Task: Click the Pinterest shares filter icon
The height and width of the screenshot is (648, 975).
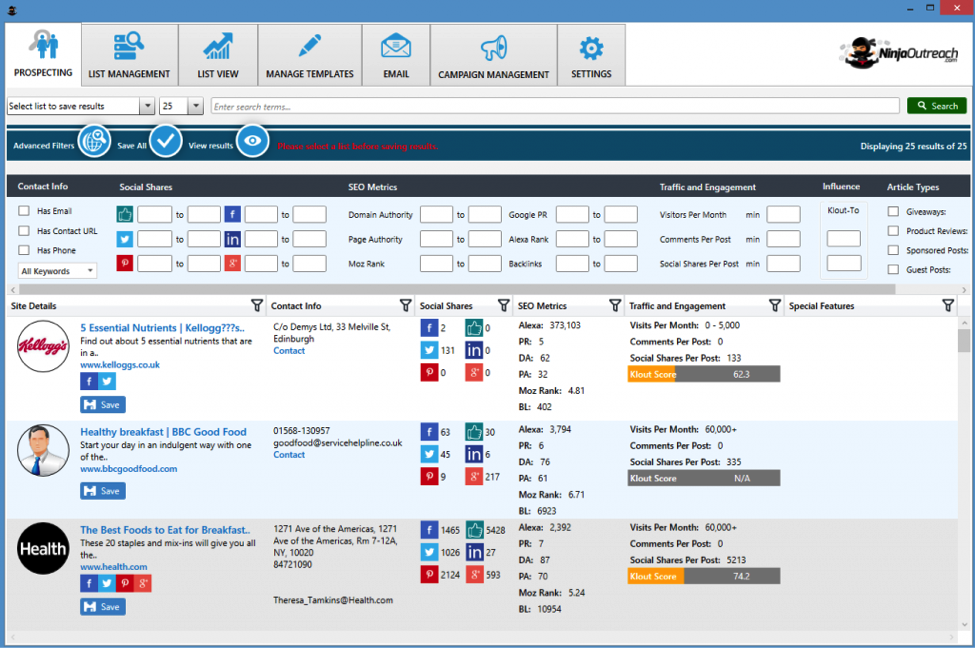Action: pyautogui.click(x=124, y=263)
